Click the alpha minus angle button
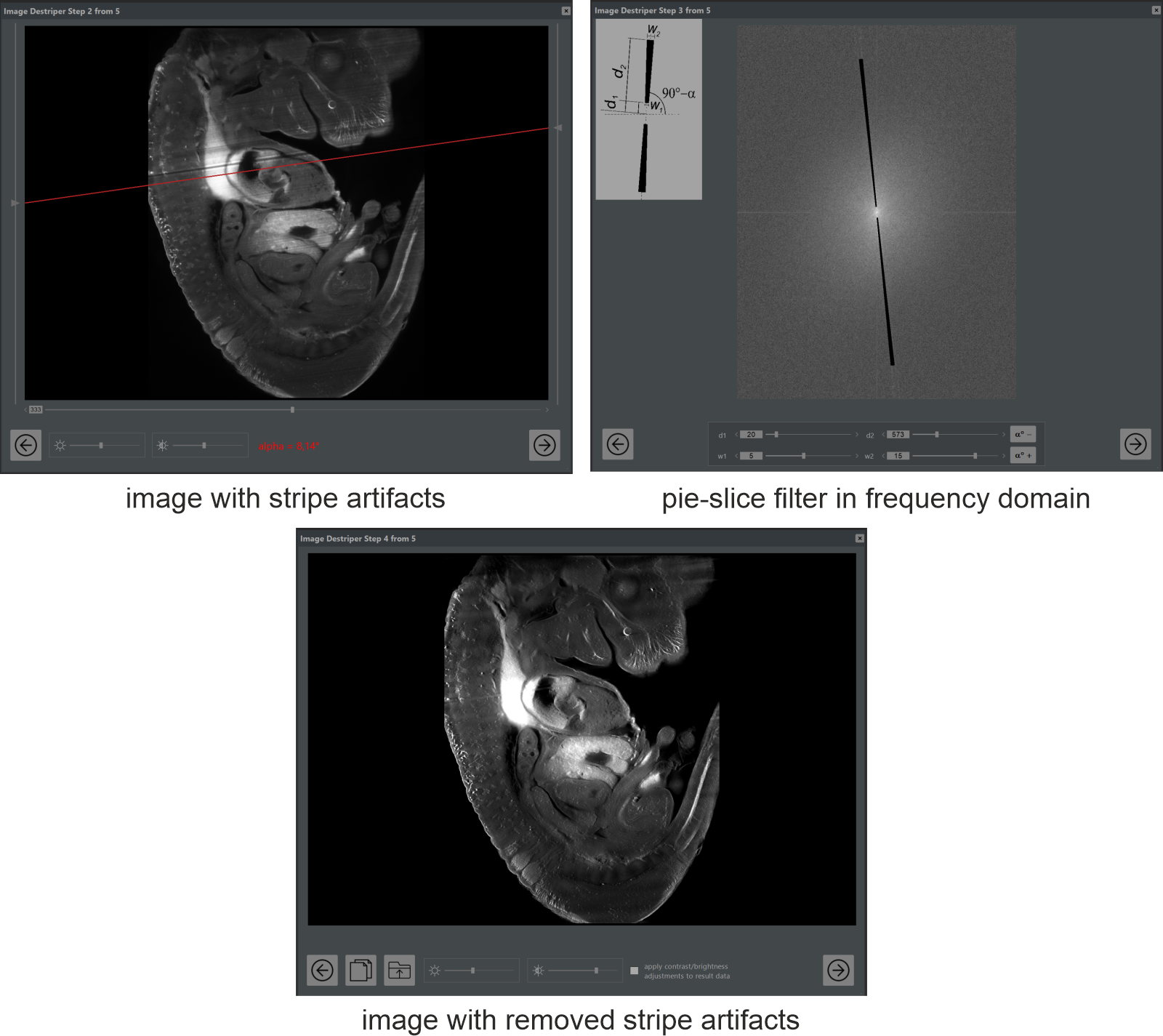1163x1036 pixels. coord(1023,435)
